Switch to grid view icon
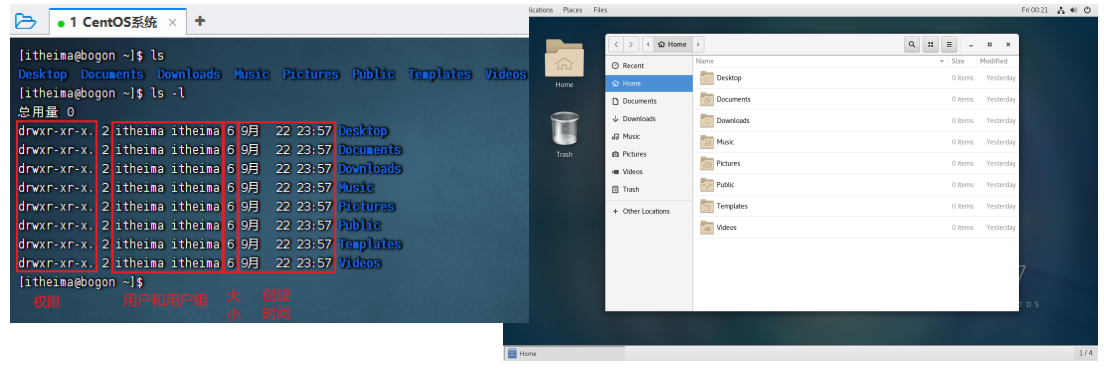 point(931,44)
